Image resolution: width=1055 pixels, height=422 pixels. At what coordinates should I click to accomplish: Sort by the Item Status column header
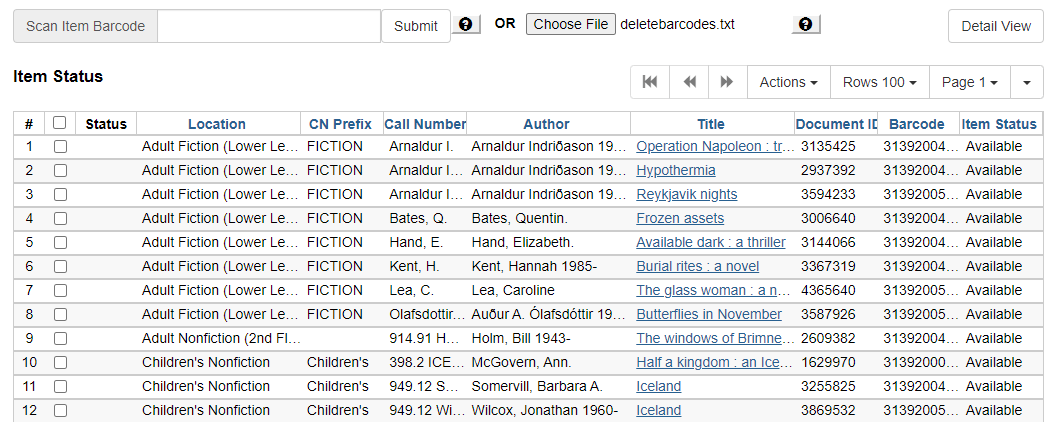(998, 124)
